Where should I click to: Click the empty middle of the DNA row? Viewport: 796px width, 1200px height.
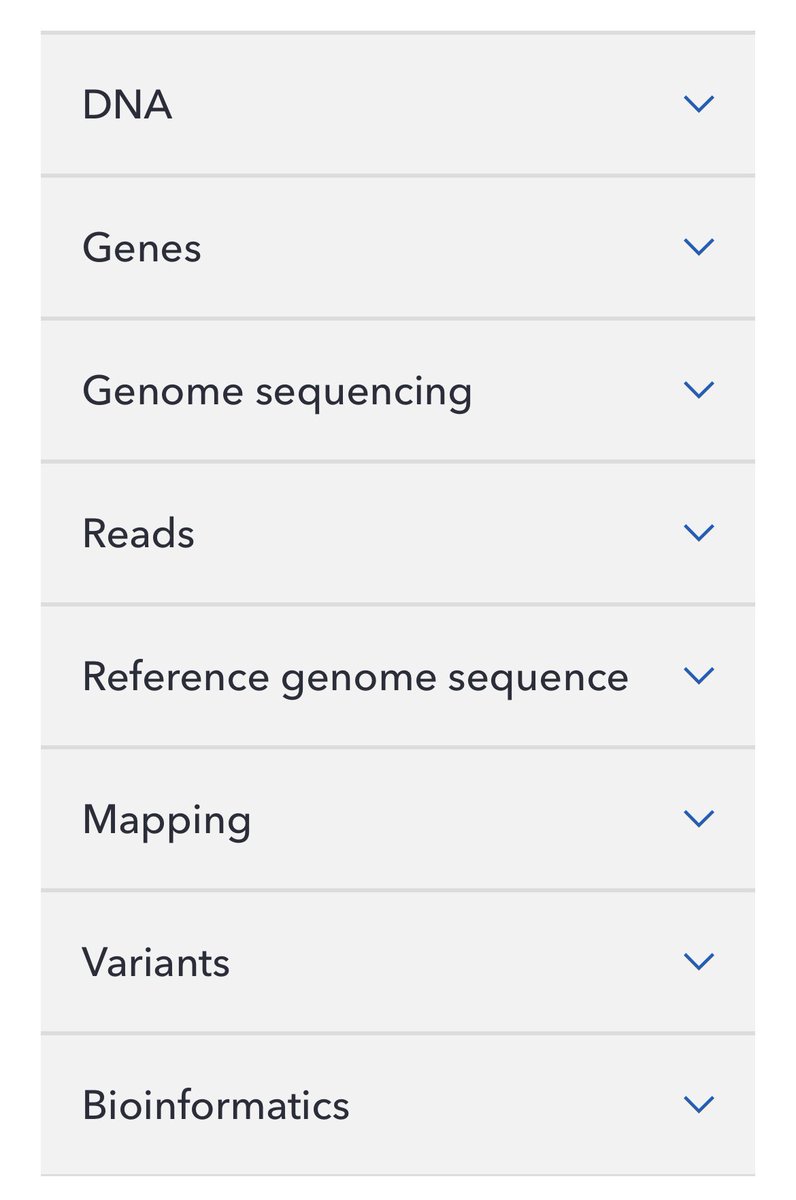(420, 104)
